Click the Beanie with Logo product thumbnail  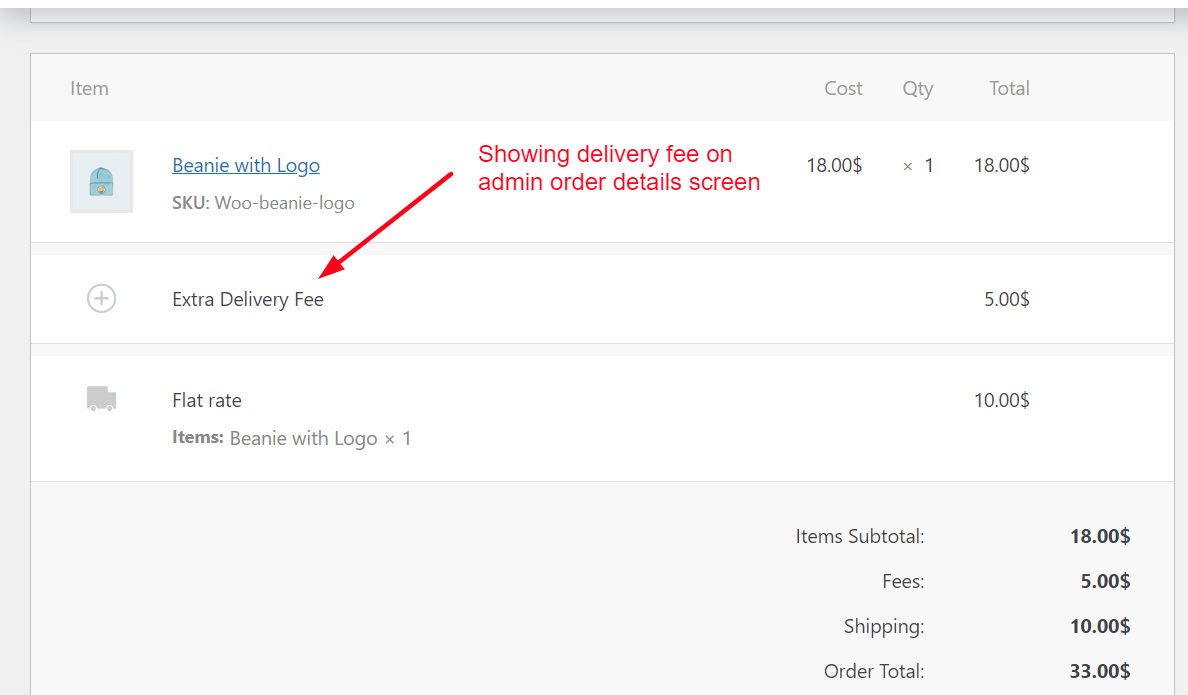point(101,181)
